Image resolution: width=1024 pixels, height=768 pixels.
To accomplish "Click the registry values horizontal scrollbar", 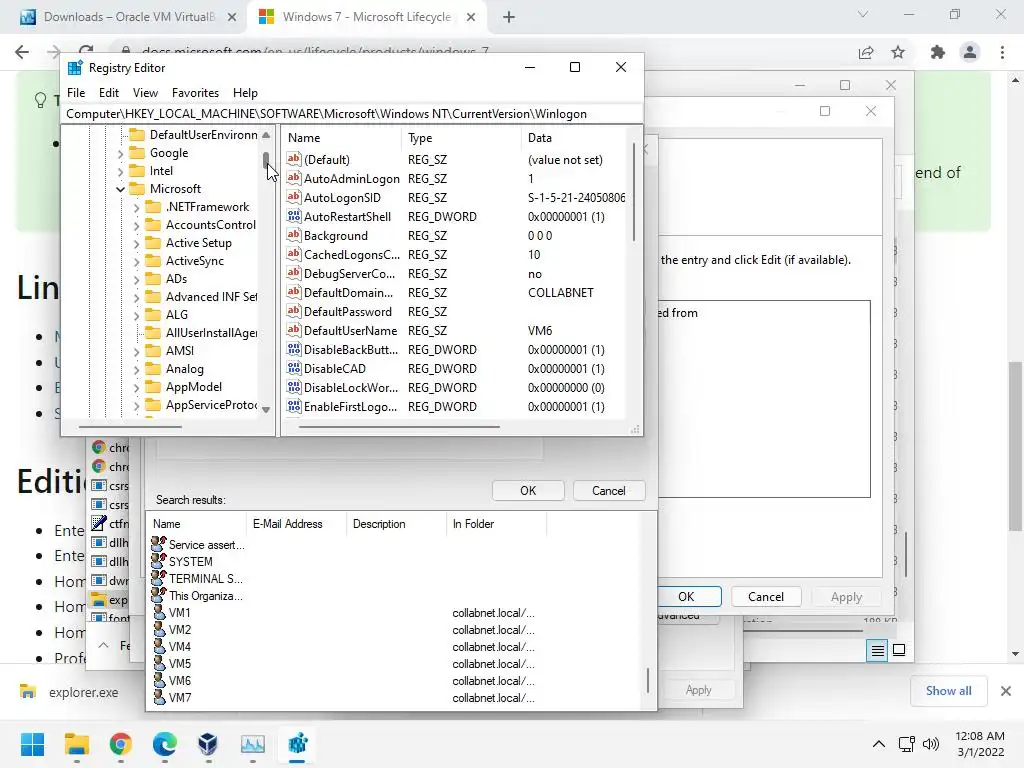I will (x=399, y=427).
